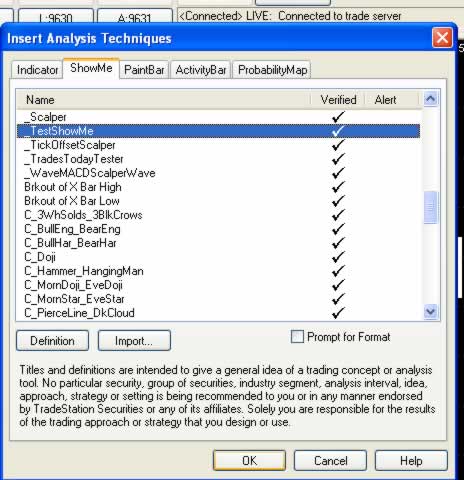
Task: Open the ProbabilityMap tab
Action: coord(272,70)
